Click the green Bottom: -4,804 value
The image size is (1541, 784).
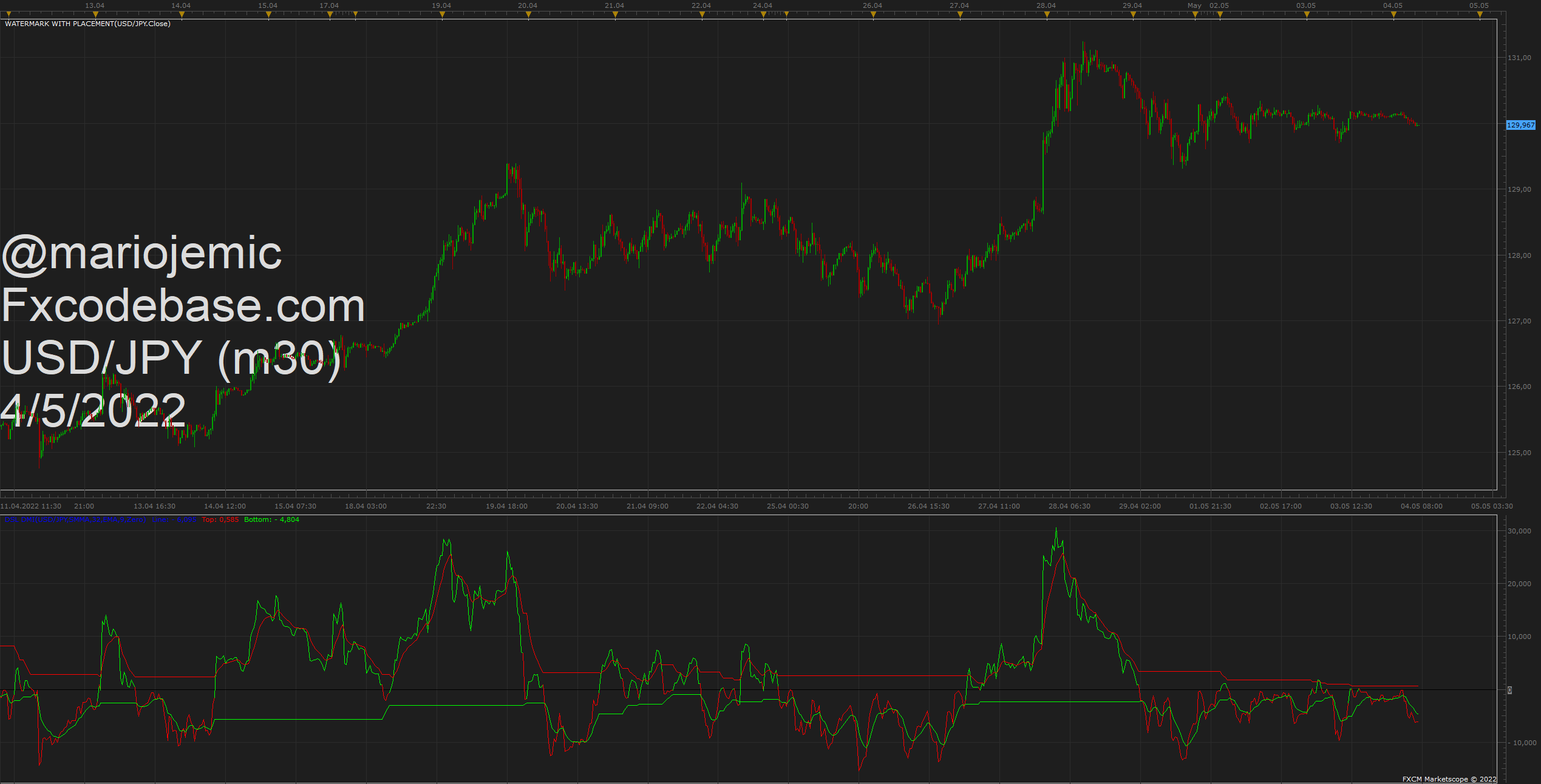pos(271,519)
